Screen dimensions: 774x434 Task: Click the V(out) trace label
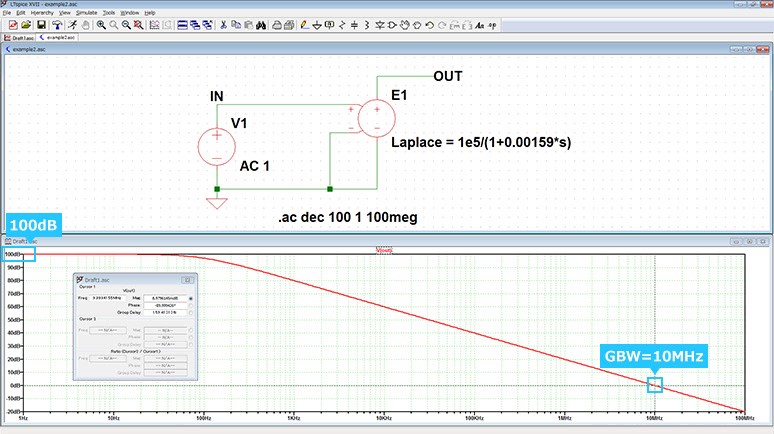click(x=384, y=251)
